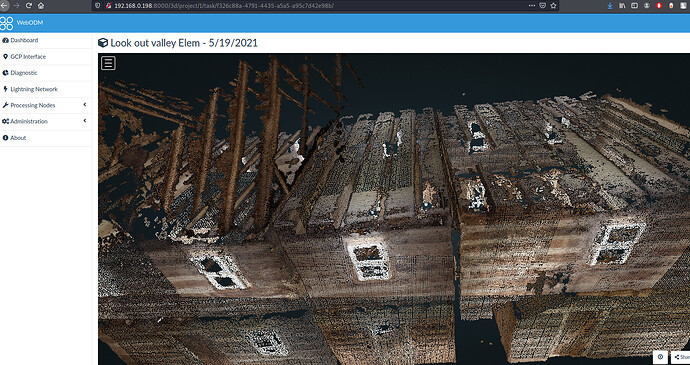Click the cube icon beside task title
Image resolution: width=690 pixels, height=365 pixels.
(103, 43)
